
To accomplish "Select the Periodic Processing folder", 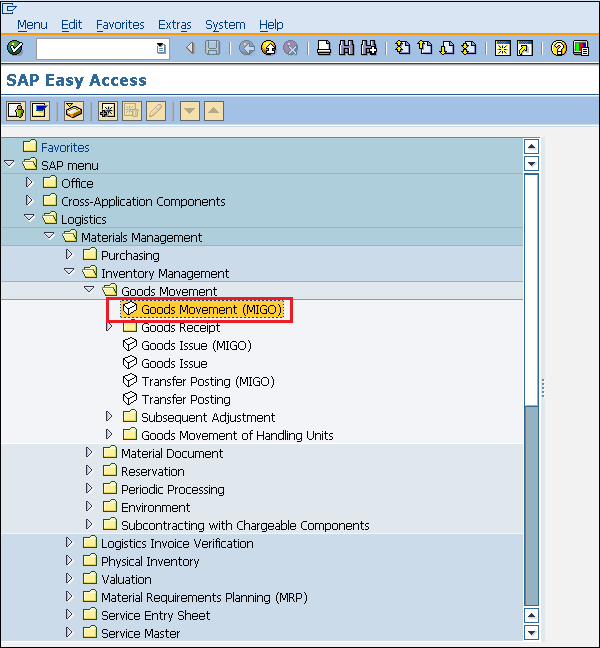I will (x=173, y=490).
